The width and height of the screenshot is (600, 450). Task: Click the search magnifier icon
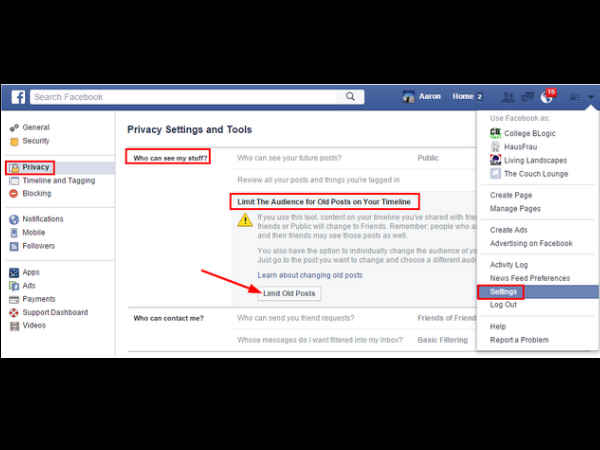(350, 96)
